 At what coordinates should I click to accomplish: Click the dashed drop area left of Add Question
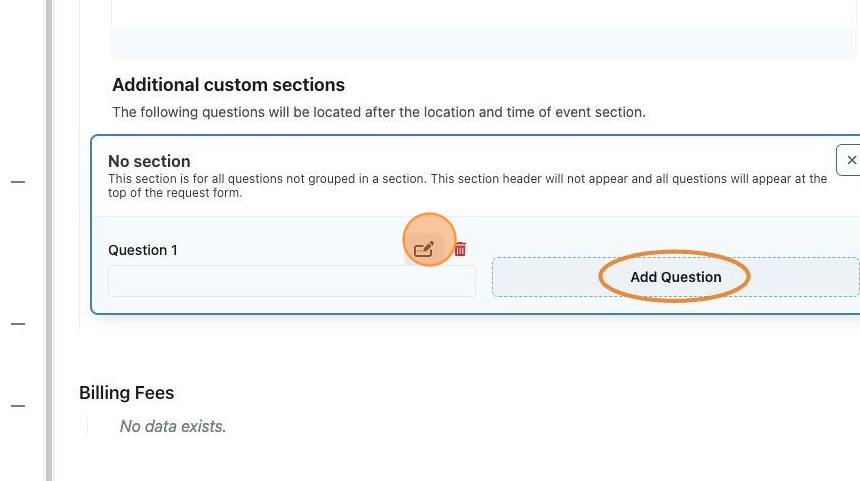[x=546, y=277]
